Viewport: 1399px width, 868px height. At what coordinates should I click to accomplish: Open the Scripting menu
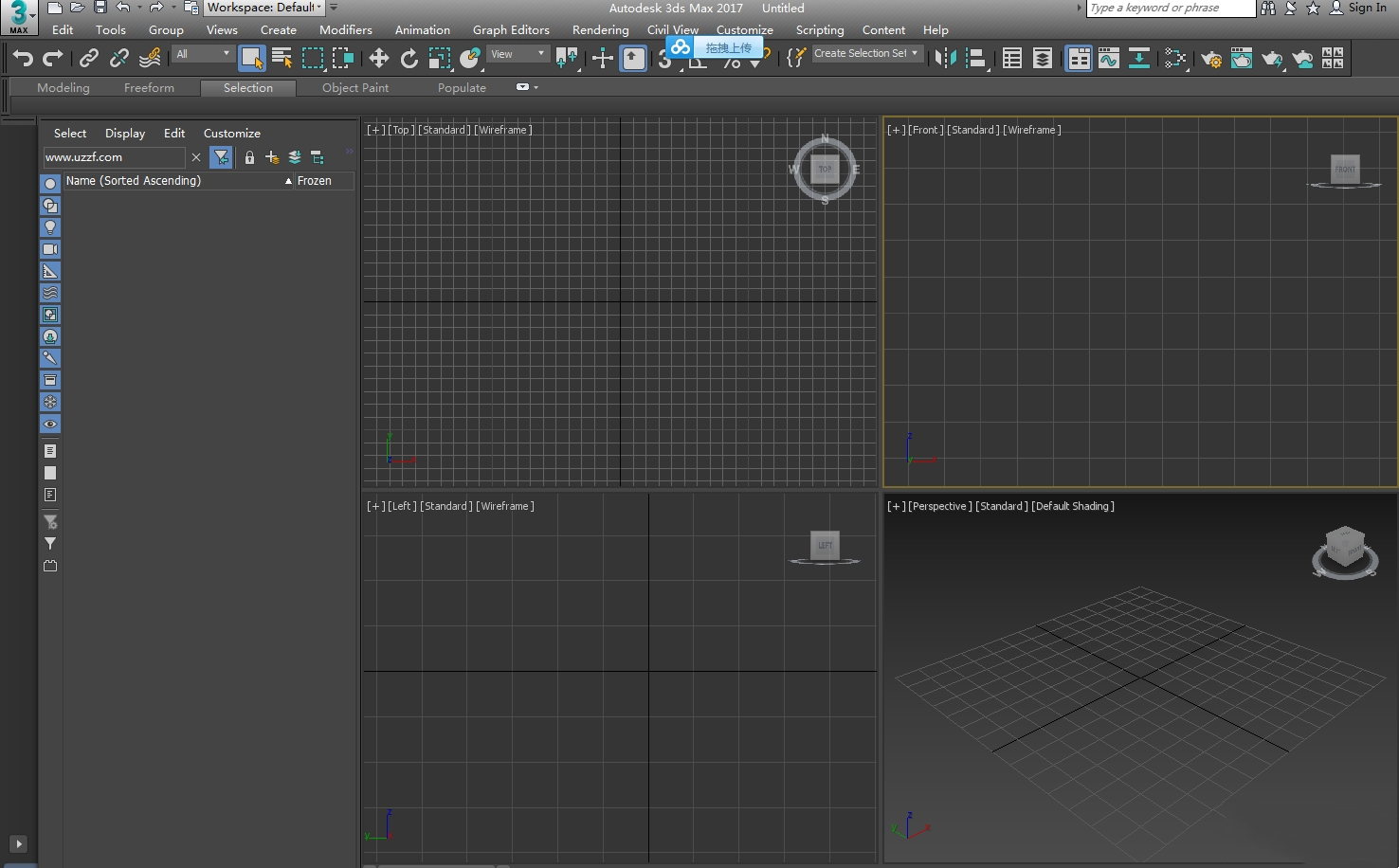pyautogui.click(x=820, y=30)
